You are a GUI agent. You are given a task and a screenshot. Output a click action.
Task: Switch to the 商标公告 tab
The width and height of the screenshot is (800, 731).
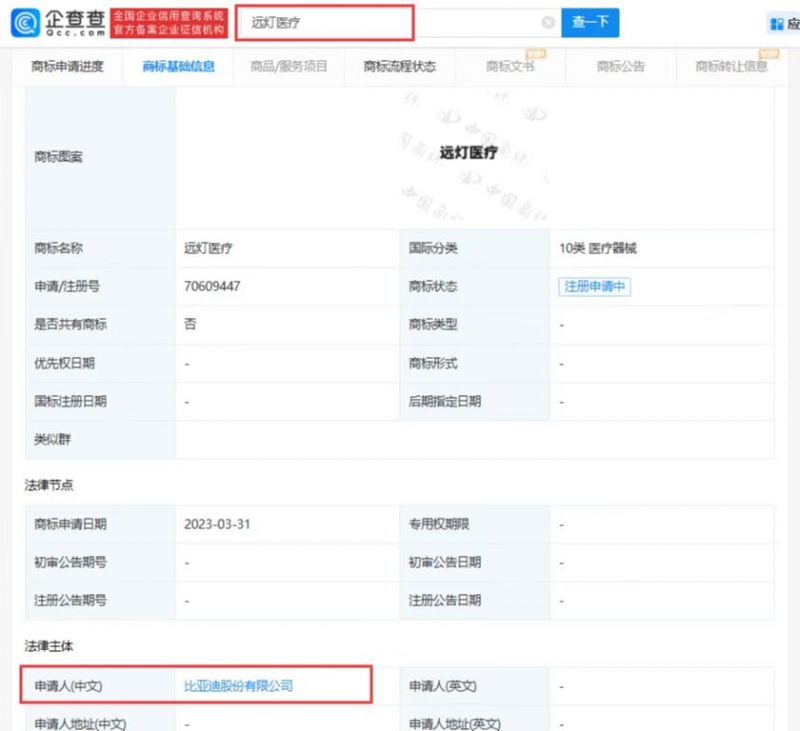click(x=621, y=66)
